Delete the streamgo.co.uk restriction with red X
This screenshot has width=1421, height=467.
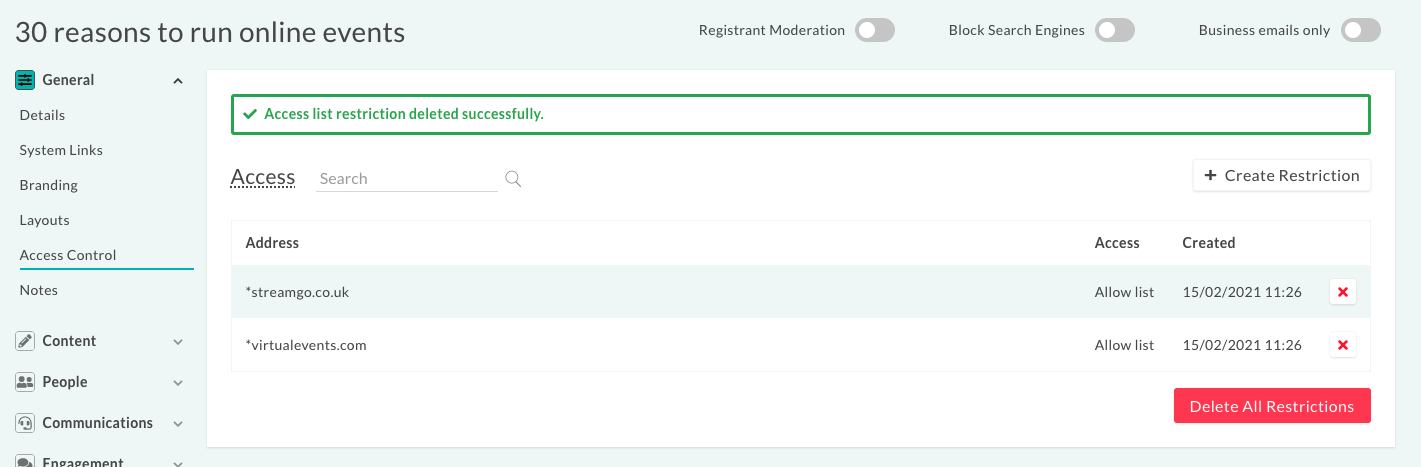[1343, 292]
